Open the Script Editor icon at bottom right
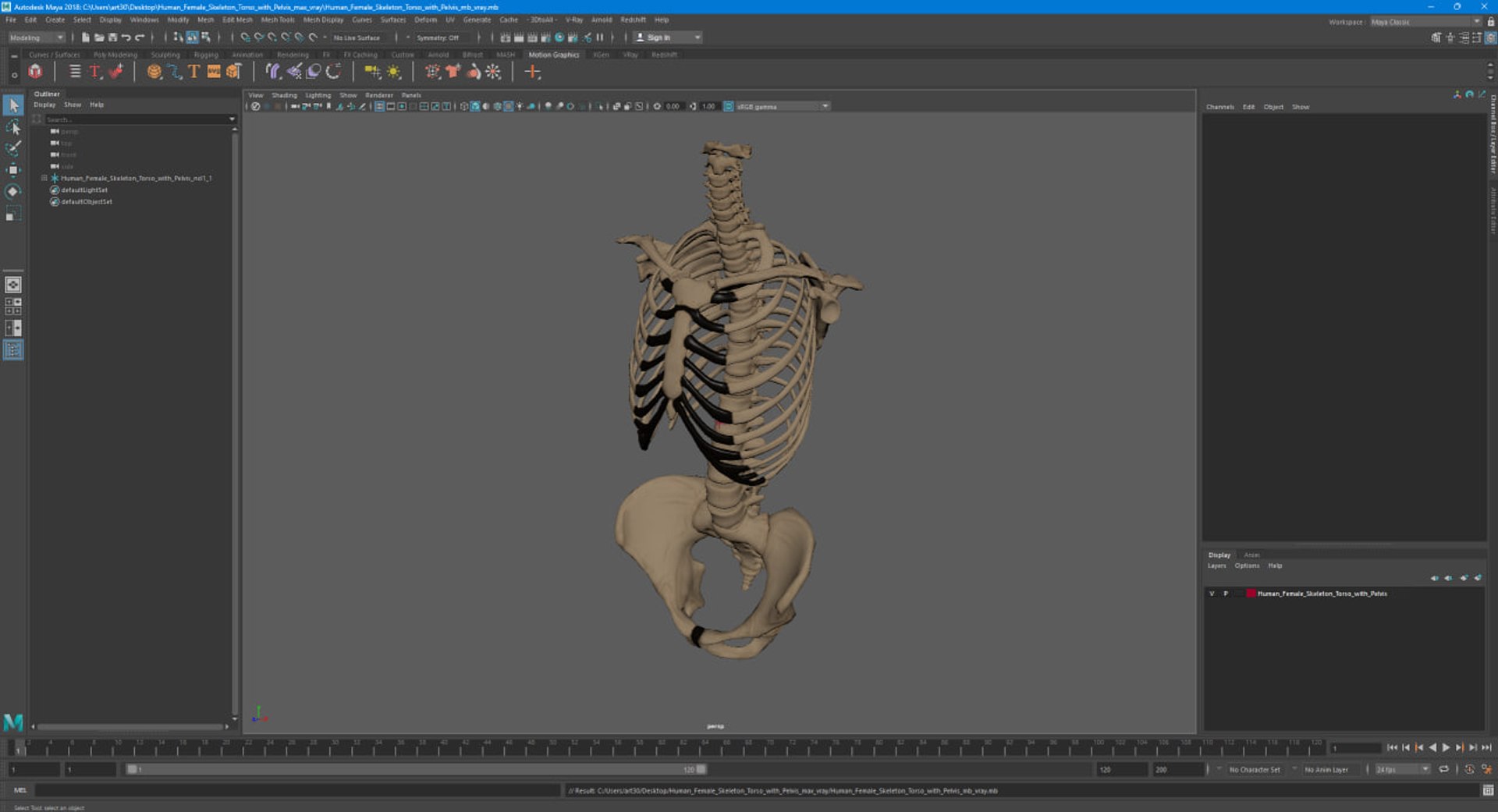This screenshot has height=812, width=1498. 1488,790
